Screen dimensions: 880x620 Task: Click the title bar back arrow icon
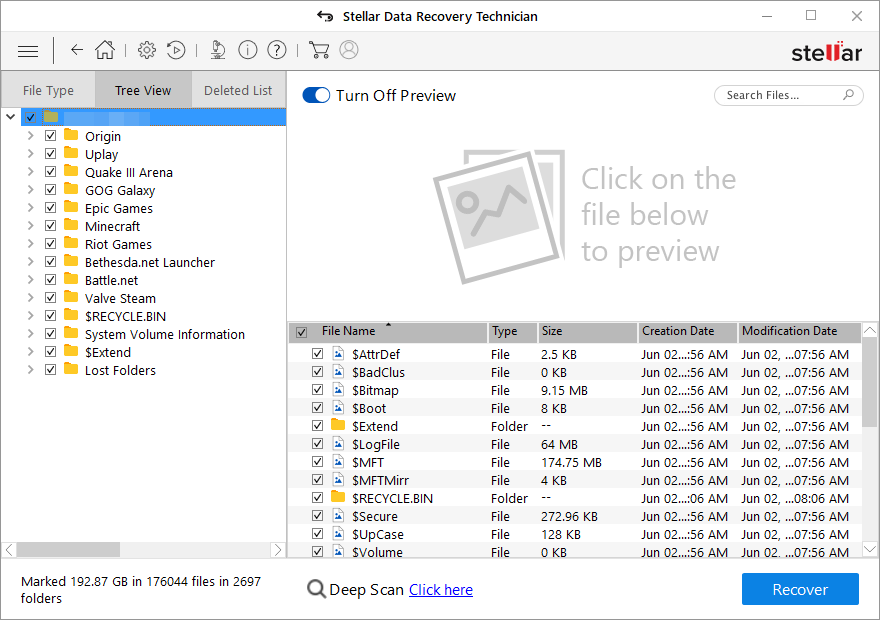click(325, 16)
